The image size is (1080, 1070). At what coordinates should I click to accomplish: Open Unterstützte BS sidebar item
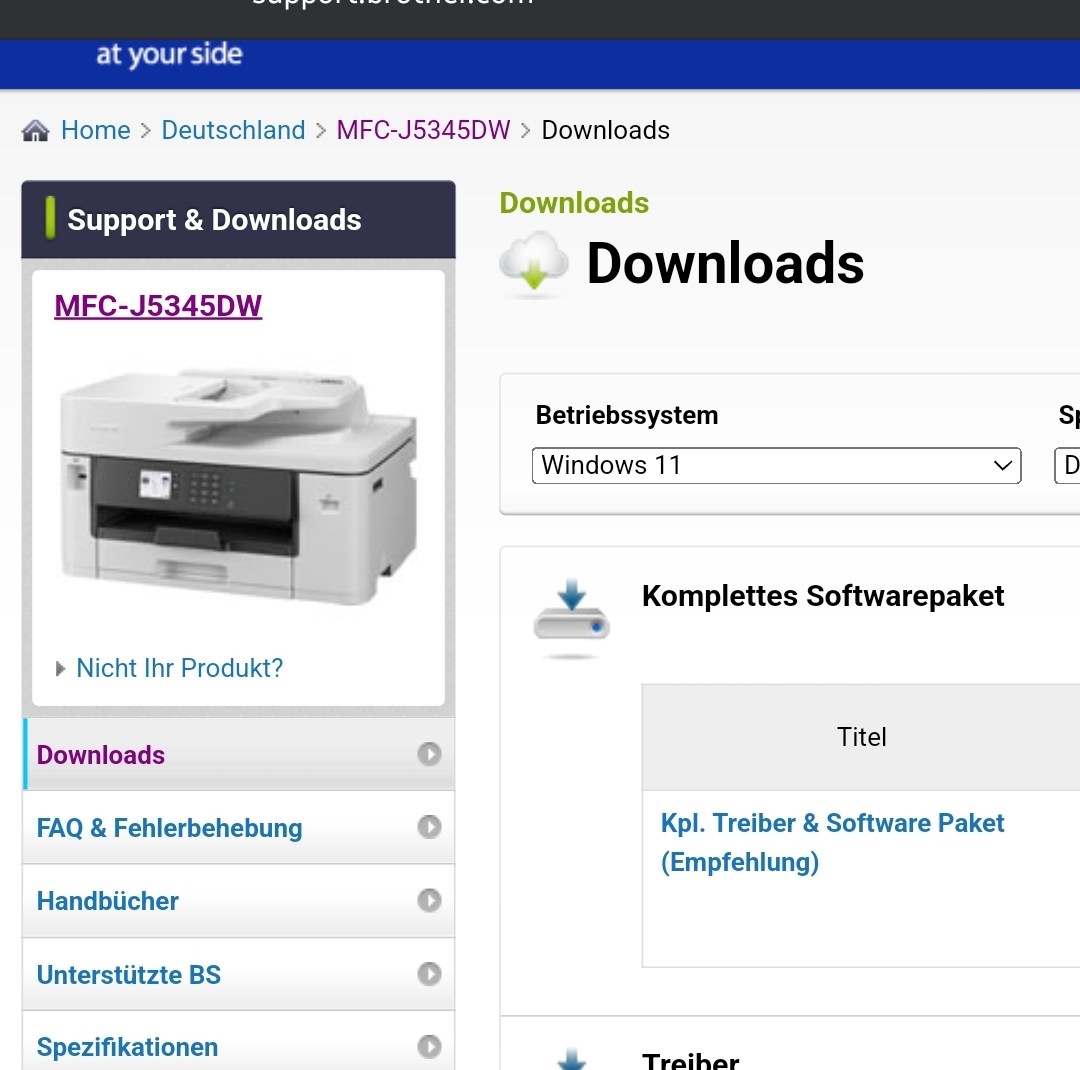238,974
